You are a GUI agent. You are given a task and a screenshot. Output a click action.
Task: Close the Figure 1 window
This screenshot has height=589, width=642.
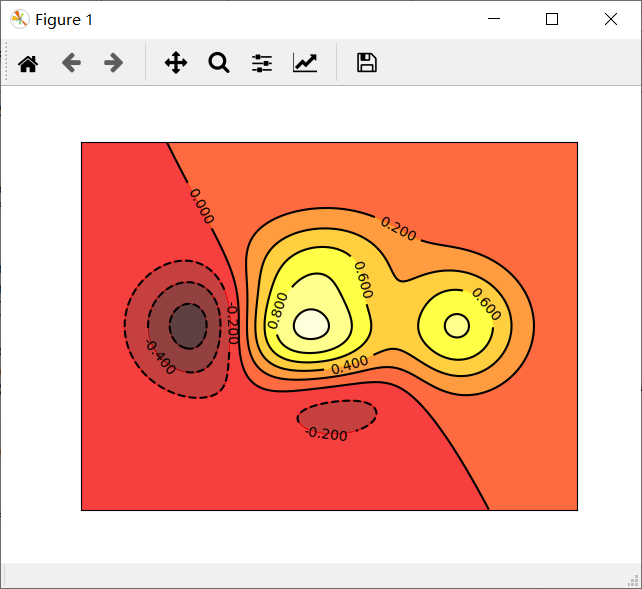tap(611, 19)
